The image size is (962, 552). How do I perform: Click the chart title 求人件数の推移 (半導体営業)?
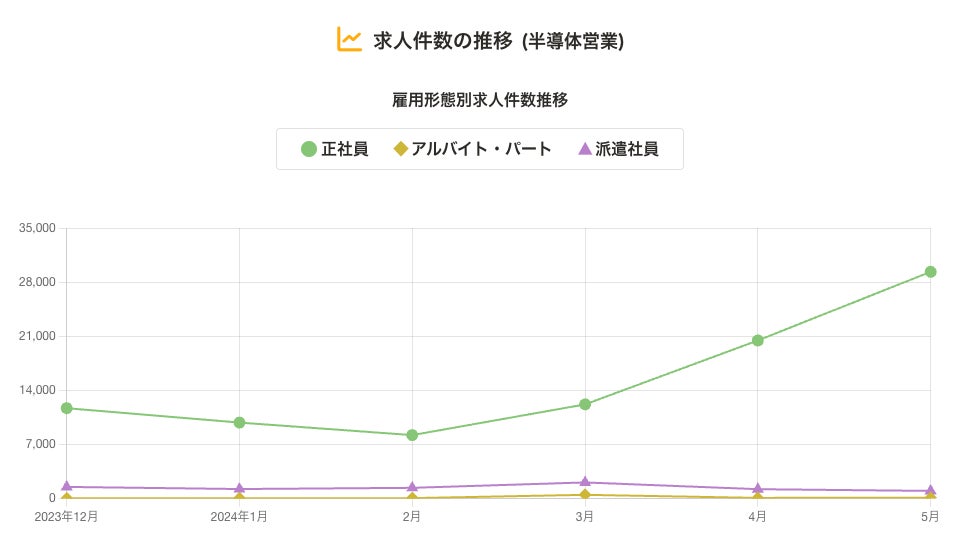click(x=498, y=40)
